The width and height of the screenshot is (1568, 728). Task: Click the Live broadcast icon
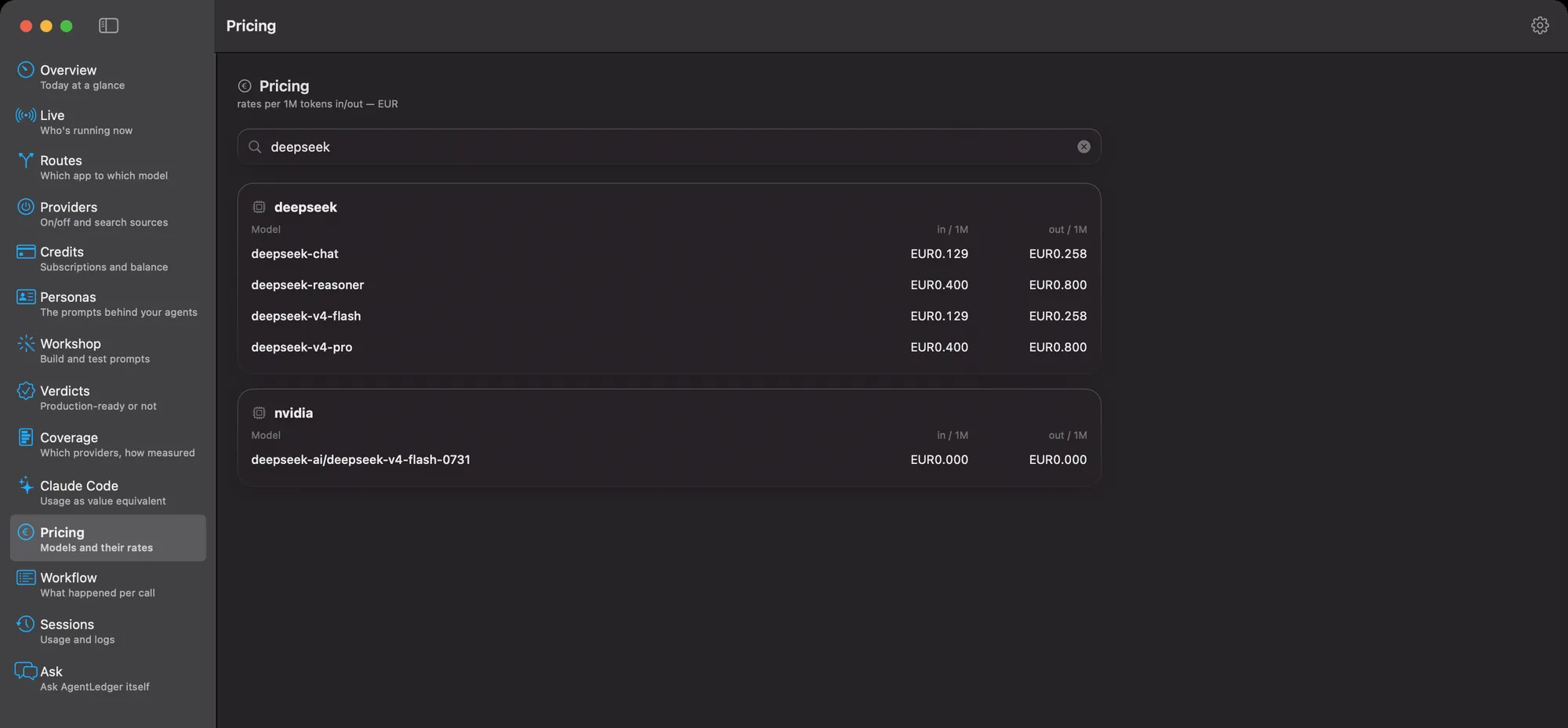[x=26, y=115]
